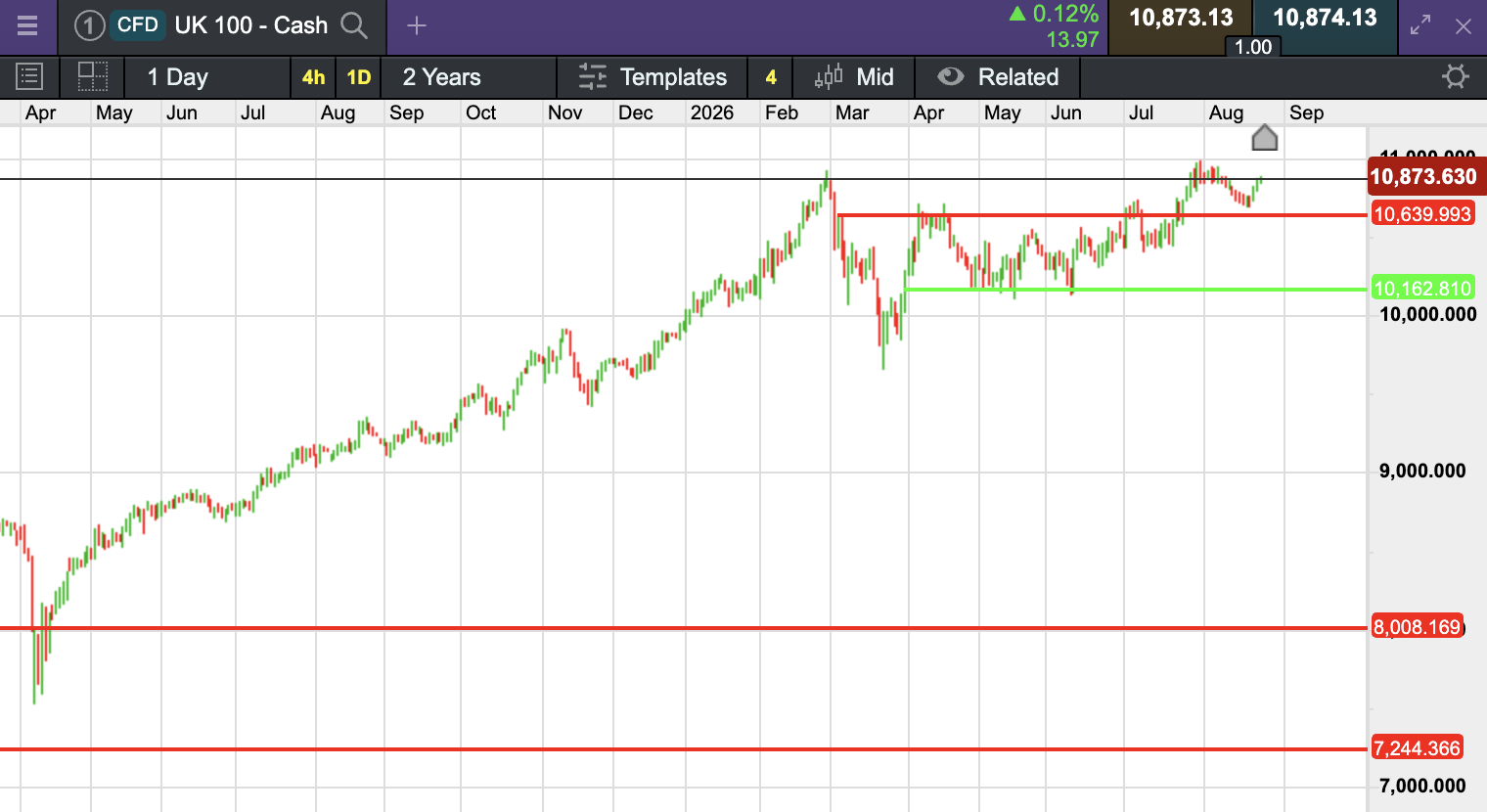This screenshot has height=812, width=1487.
Task: Toggle the Related instruments eye button
Action: (998, 77)
